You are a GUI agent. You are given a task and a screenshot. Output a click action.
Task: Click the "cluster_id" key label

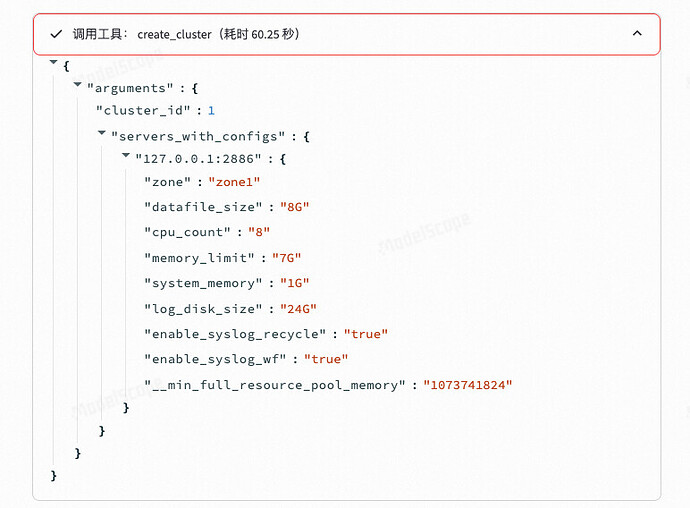point(143,110)
